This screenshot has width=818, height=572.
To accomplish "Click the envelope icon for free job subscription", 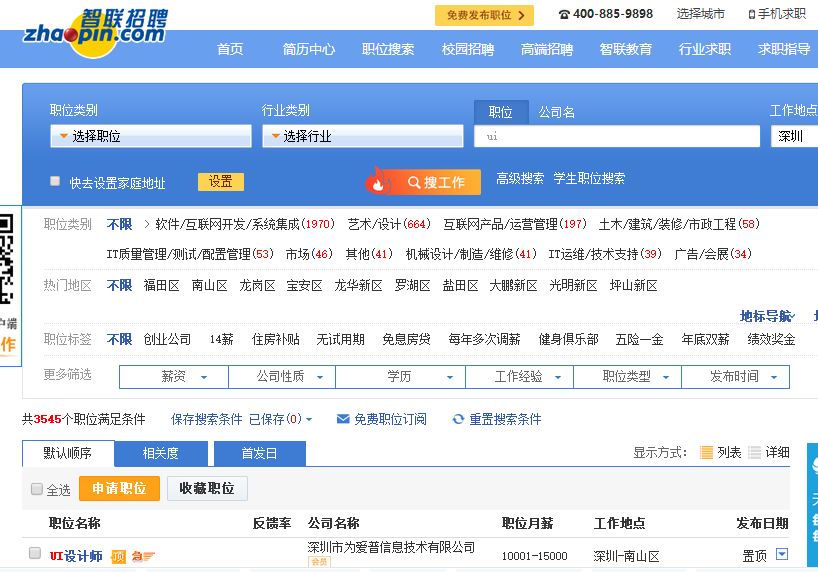I will (343, 419).
